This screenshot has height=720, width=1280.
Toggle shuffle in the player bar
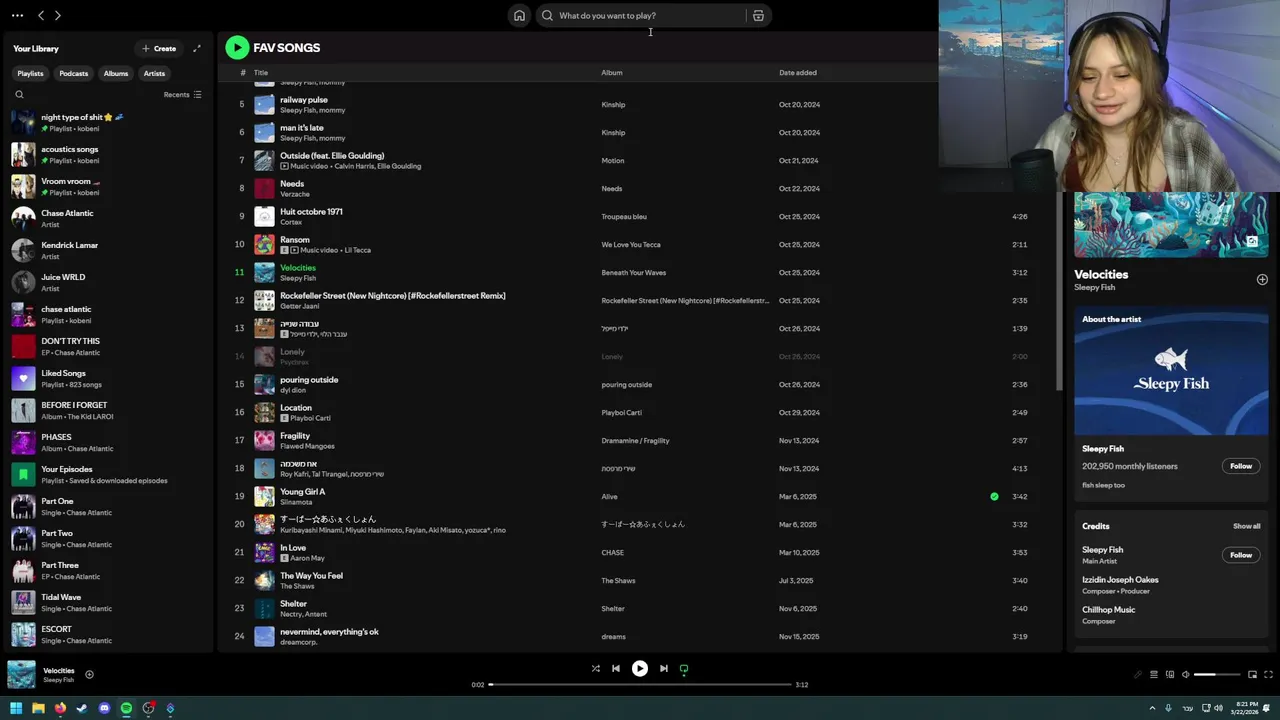pos(595,668)
